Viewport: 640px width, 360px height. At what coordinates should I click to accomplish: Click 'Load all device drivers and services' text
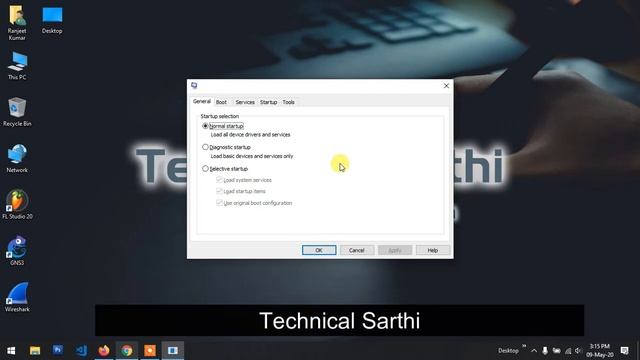251,135
